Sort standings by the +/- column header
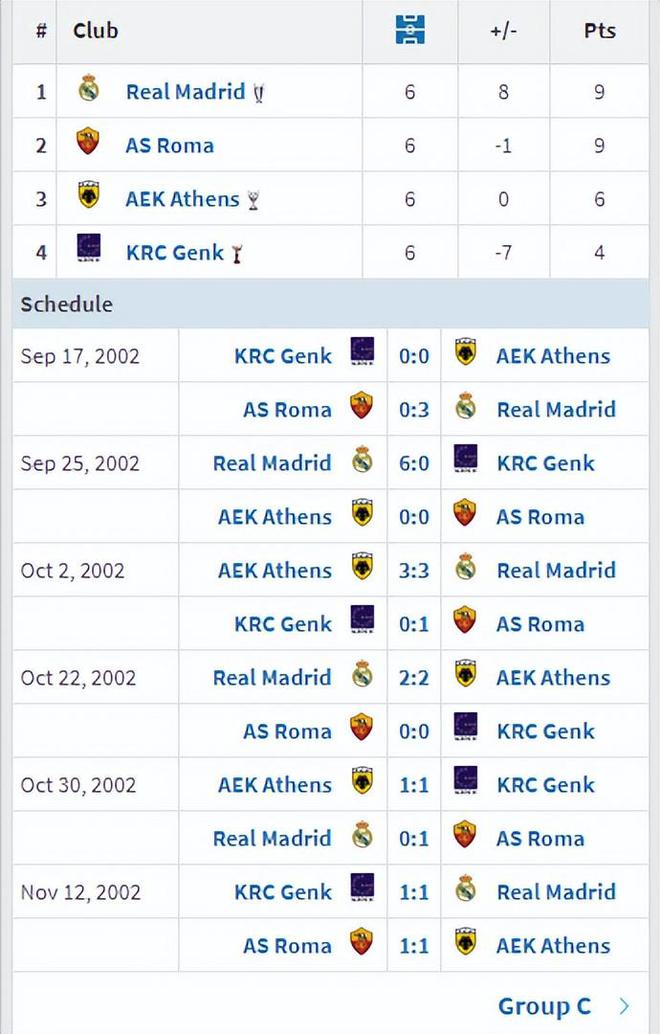Viewport: 660px width, 1034px height. click(503, 31)
